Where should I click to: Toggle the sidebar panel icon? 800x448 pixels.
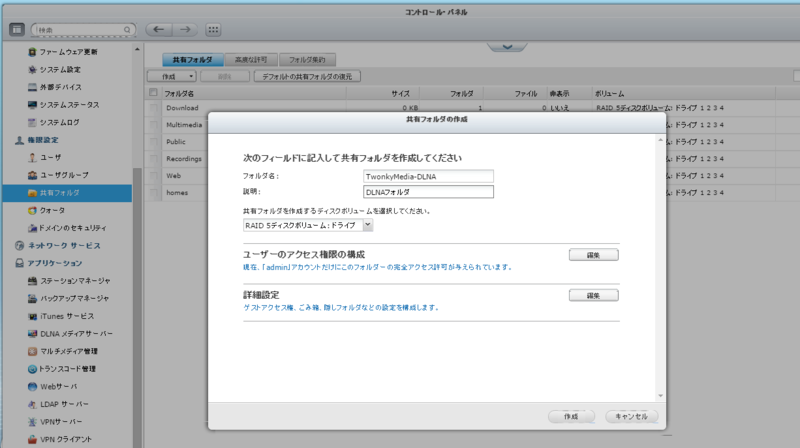17,30
